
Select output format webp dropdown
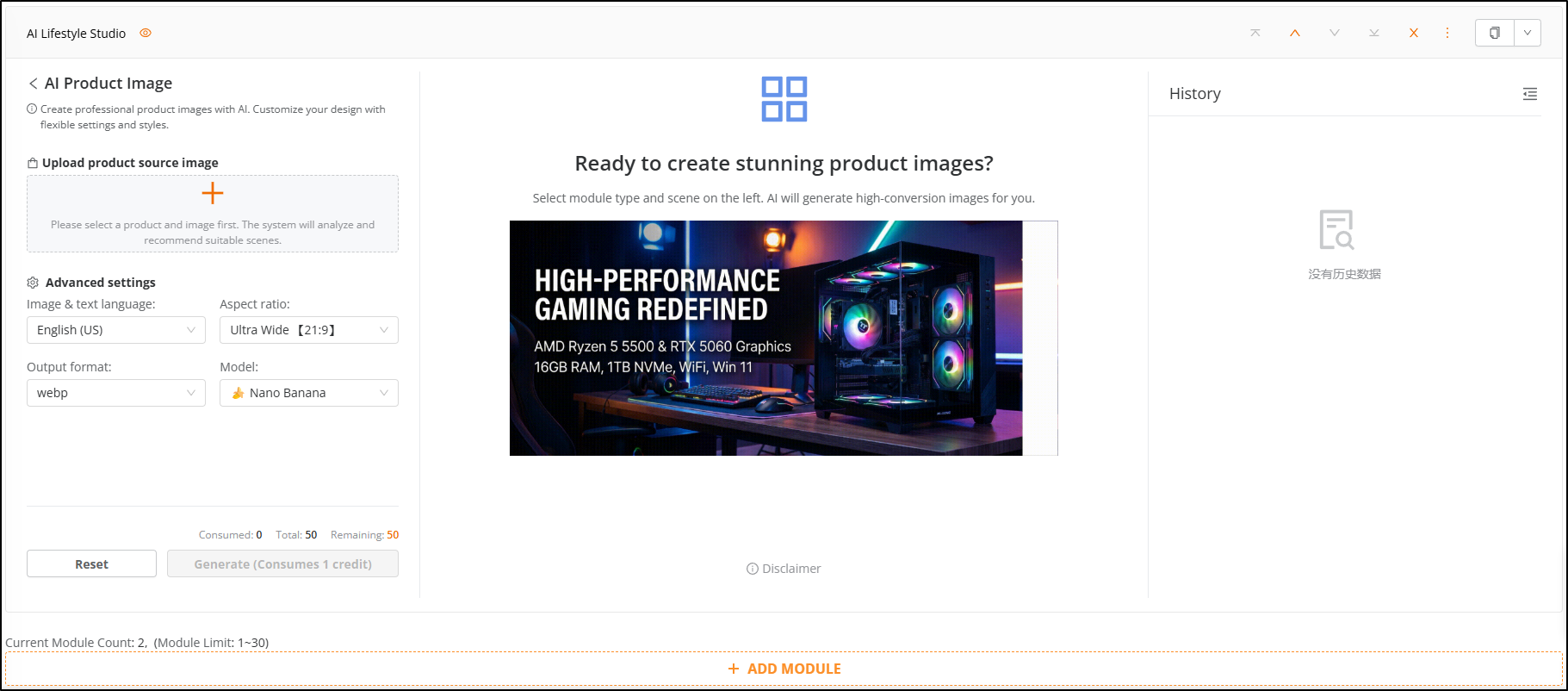116,393
